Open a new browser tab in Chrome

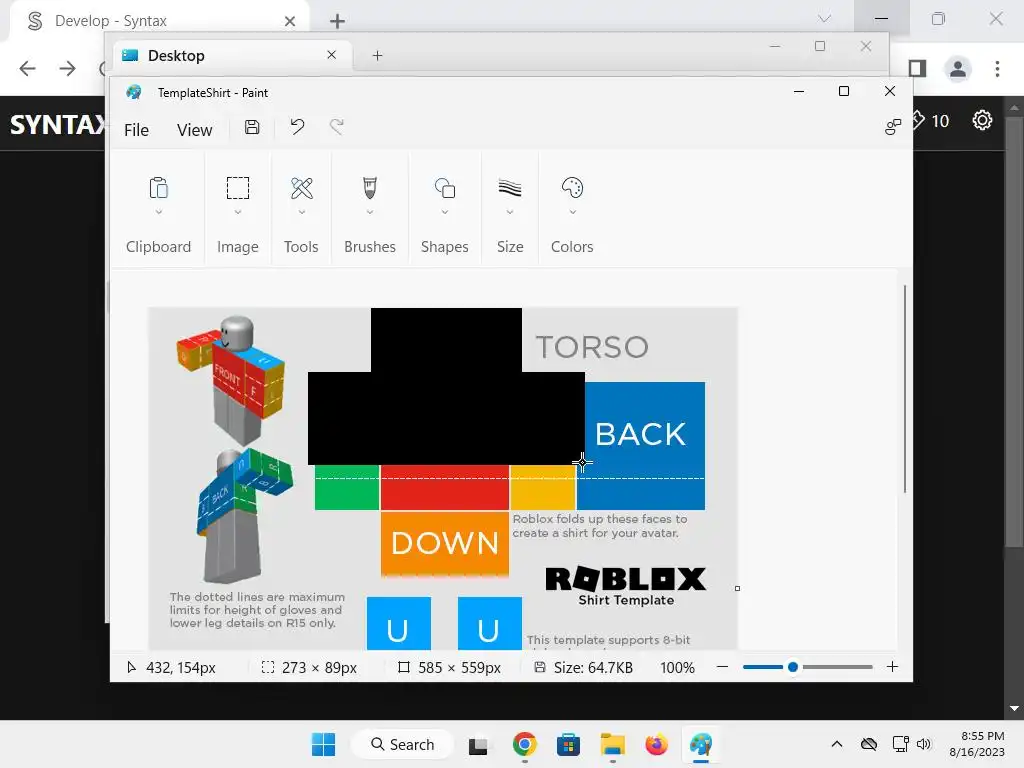point(337,22)
